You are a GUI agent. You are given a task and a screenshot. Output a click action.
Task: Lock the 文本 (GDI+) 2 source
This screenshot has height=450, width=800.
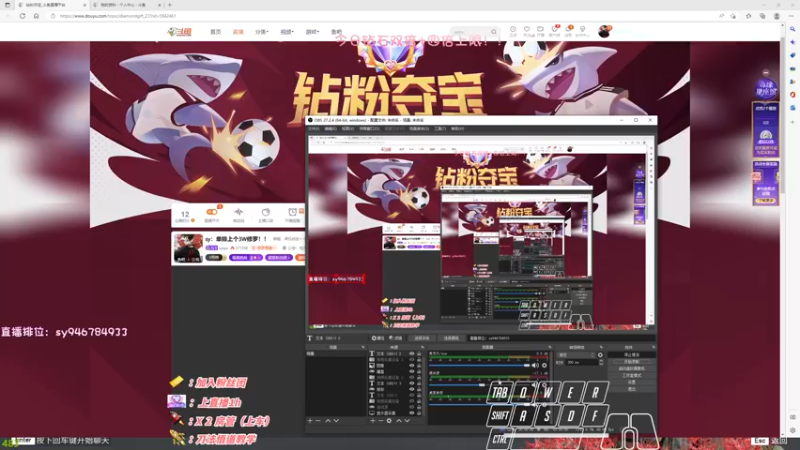click(419, 353)
